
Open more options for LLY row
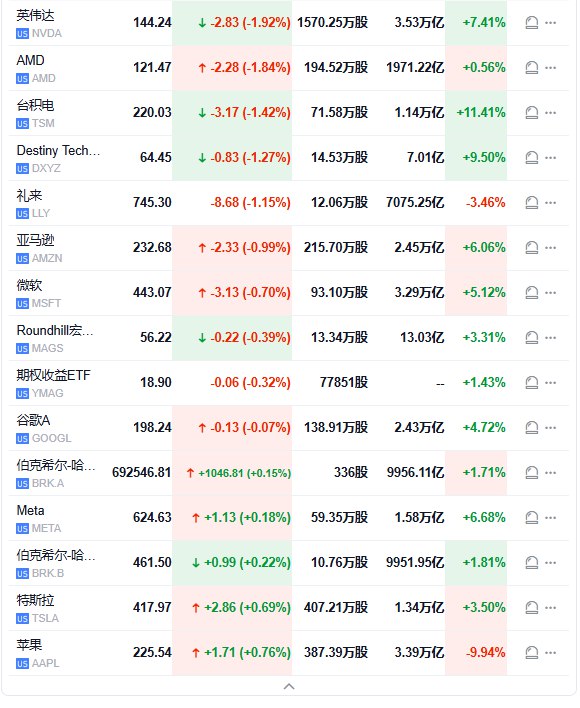551,203
